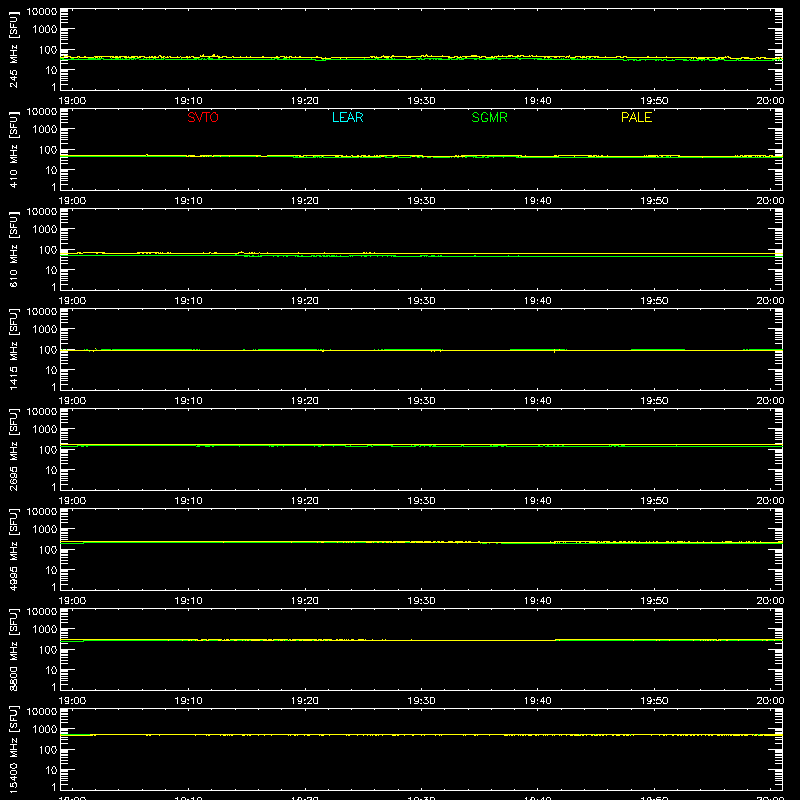Click the green SGMR station label

click(x=489, y=117)
